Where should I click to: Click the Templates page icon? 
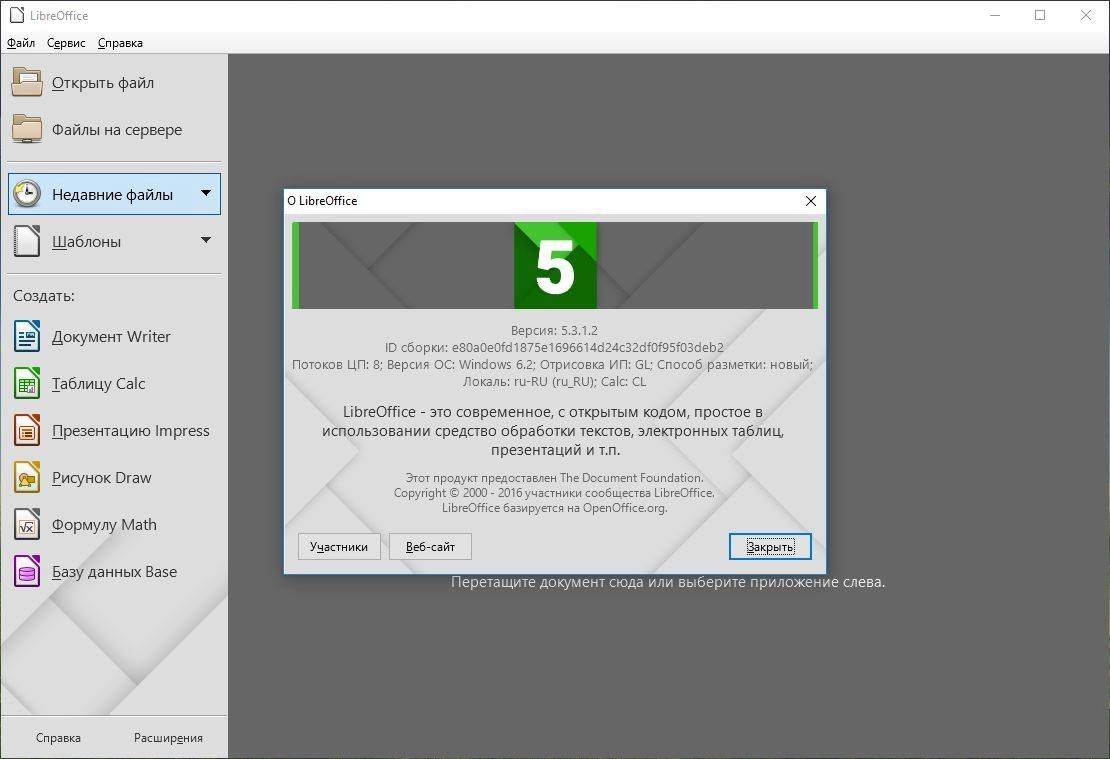tap(27, 241)
